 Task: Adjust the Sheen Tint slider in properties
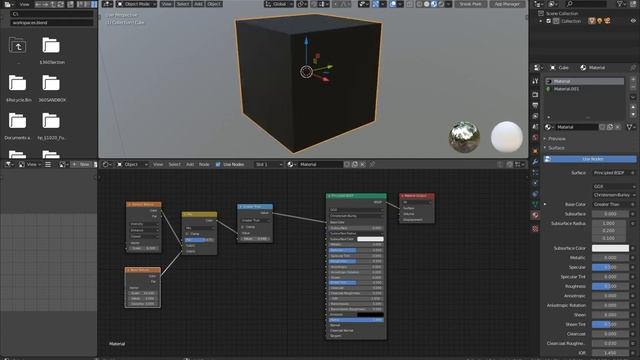611,324
